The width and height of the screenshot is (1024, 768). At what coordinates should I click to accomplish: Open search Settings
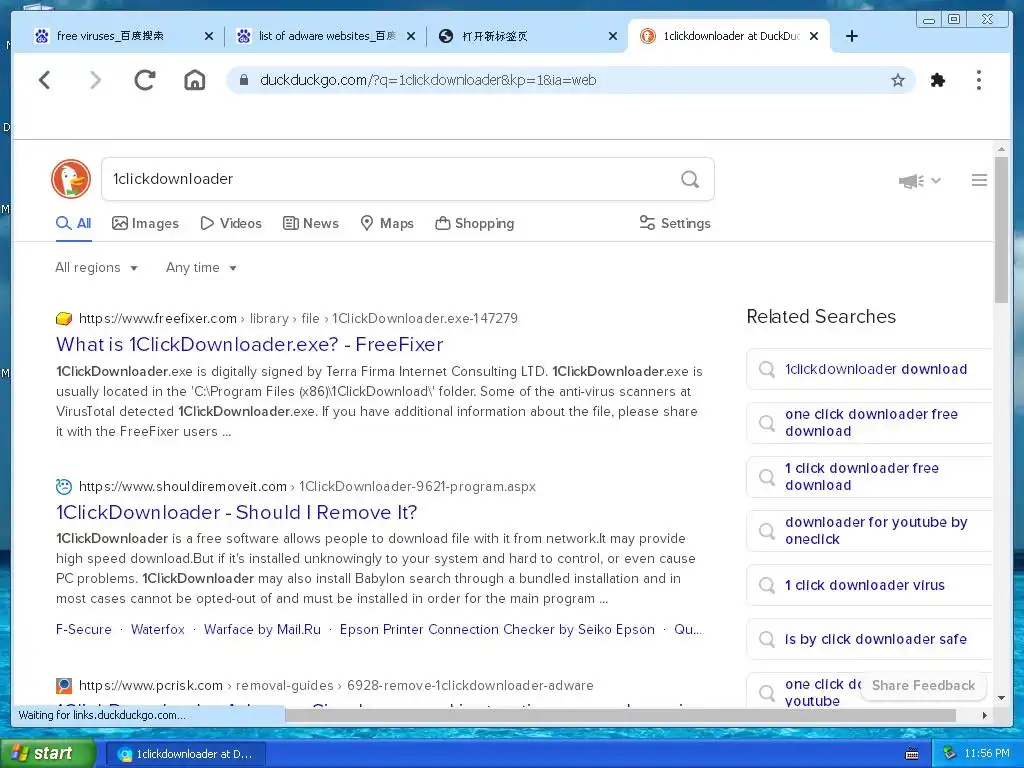click(675, 223)
